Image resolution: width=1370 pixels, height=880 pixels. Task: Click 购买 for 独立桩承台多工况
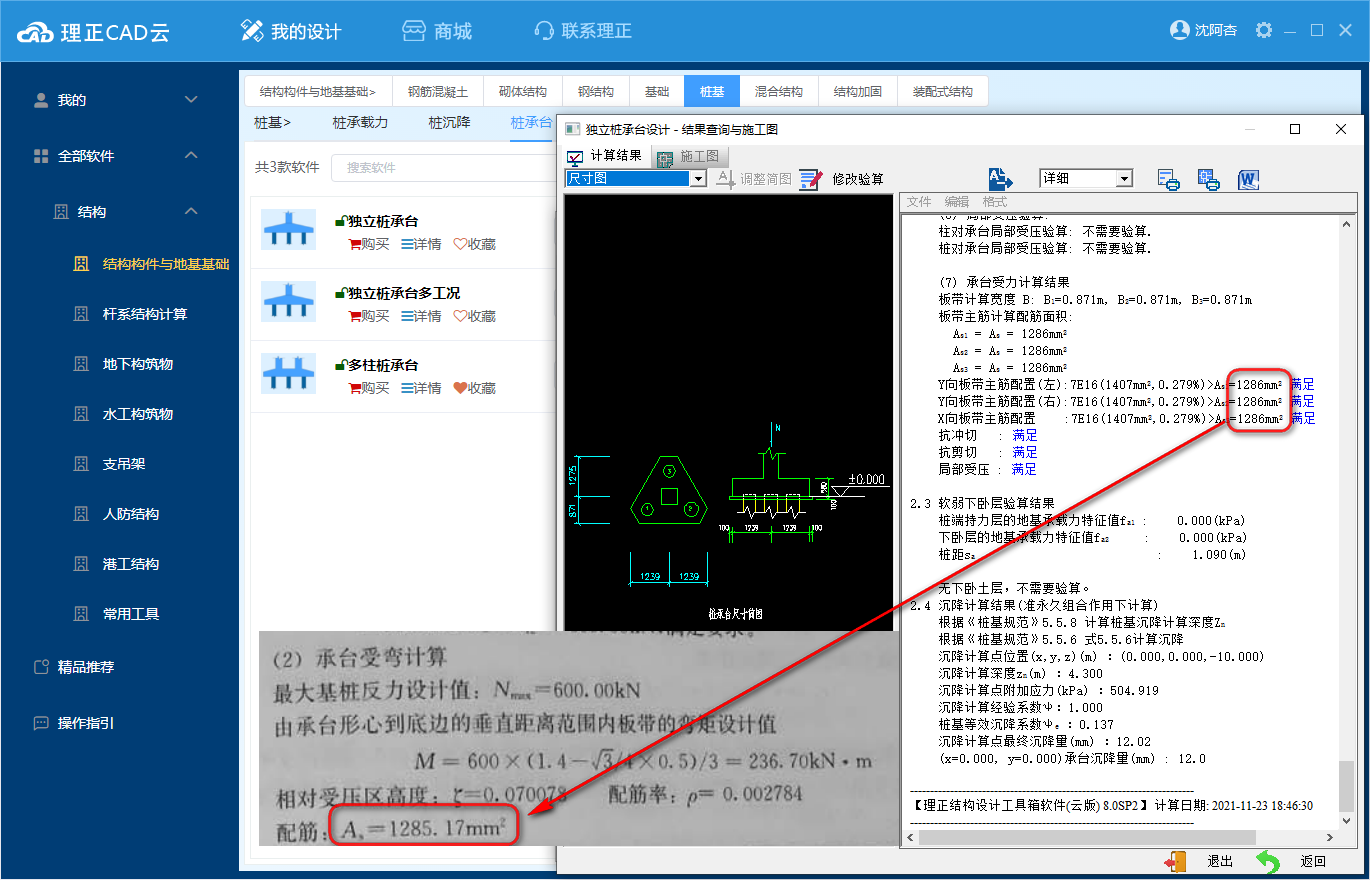(x=368, y=316)
